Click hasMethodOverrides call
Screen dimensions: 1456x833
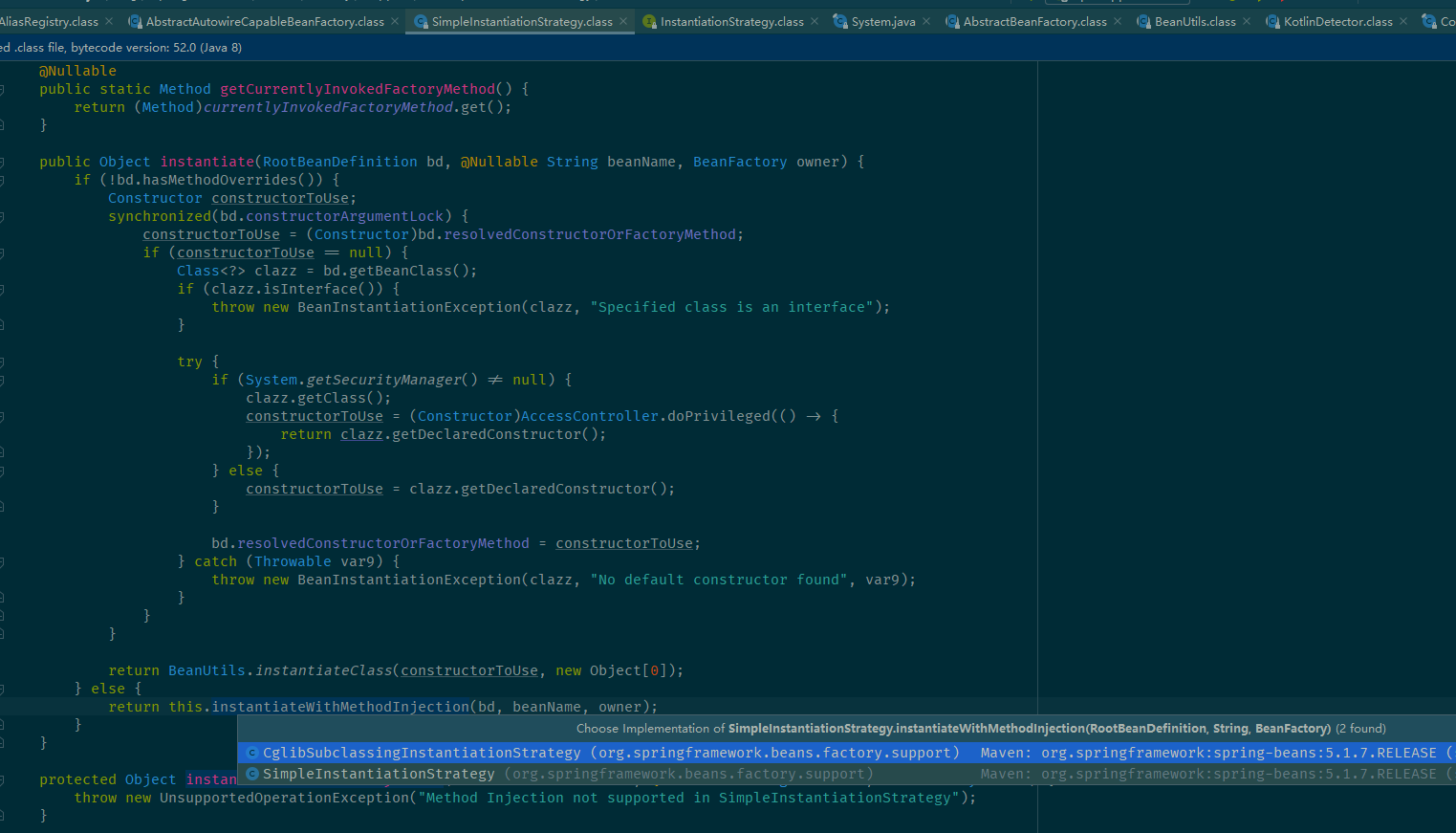220,180
